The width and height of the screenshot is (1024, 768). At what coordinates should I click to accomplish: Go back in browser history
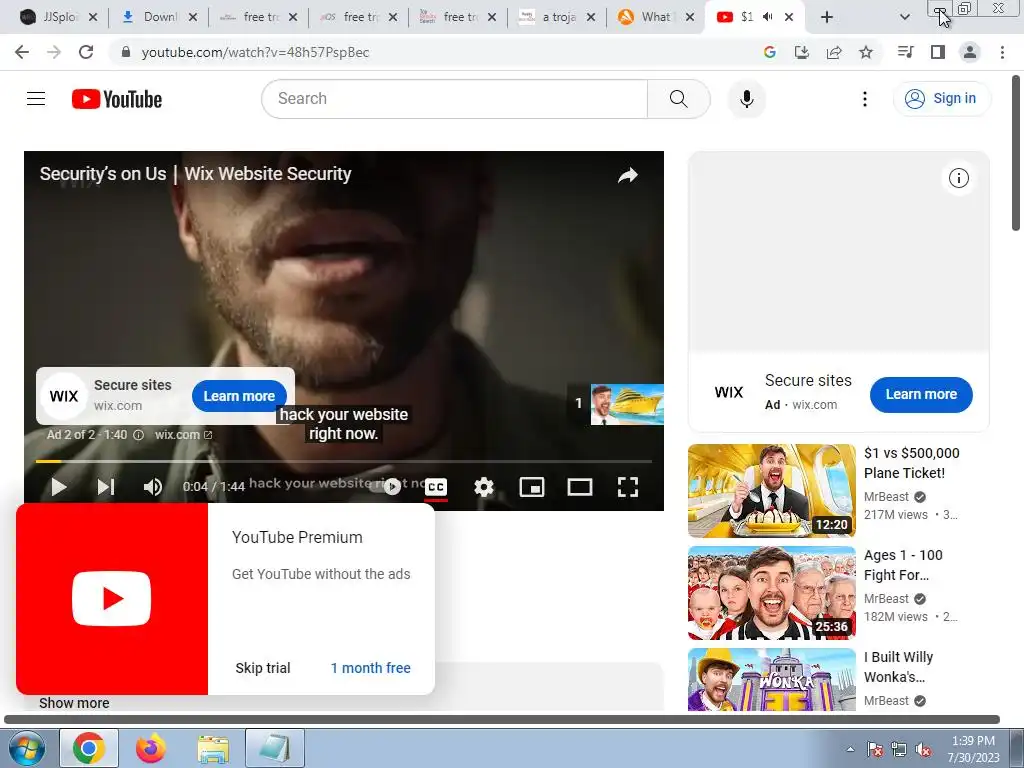22,52
